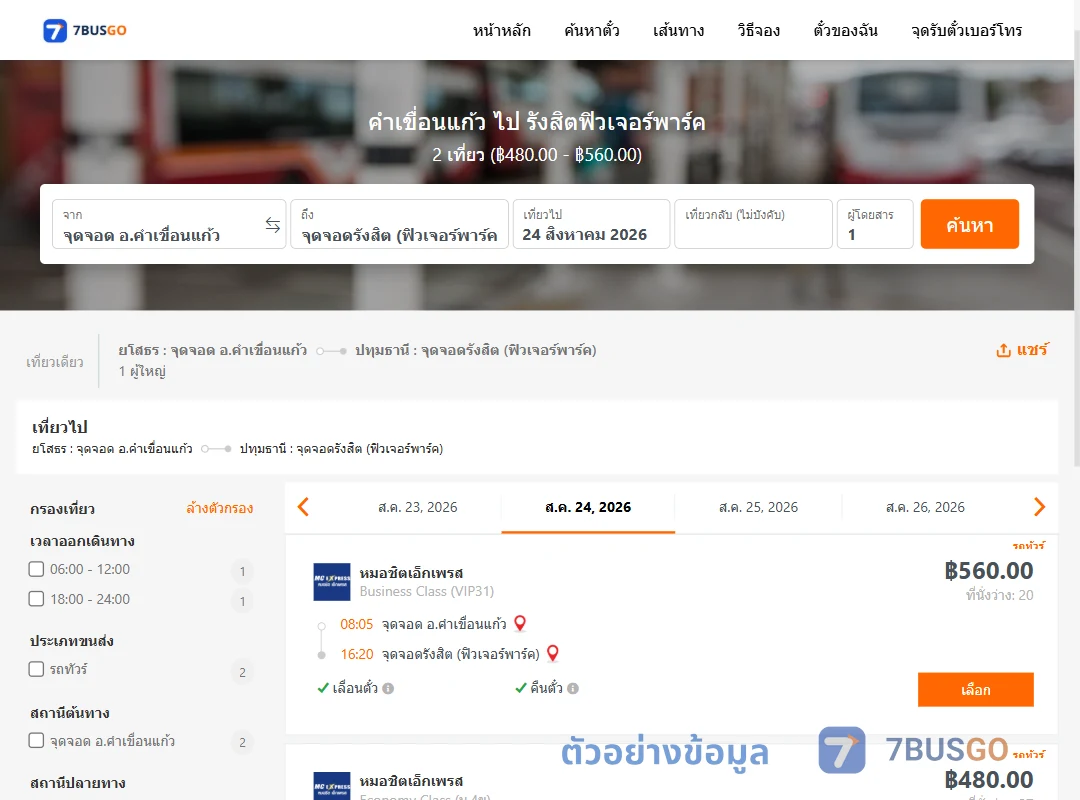Go to previous dates arrow
1080x800 pixels.
(x=303, y=507)
